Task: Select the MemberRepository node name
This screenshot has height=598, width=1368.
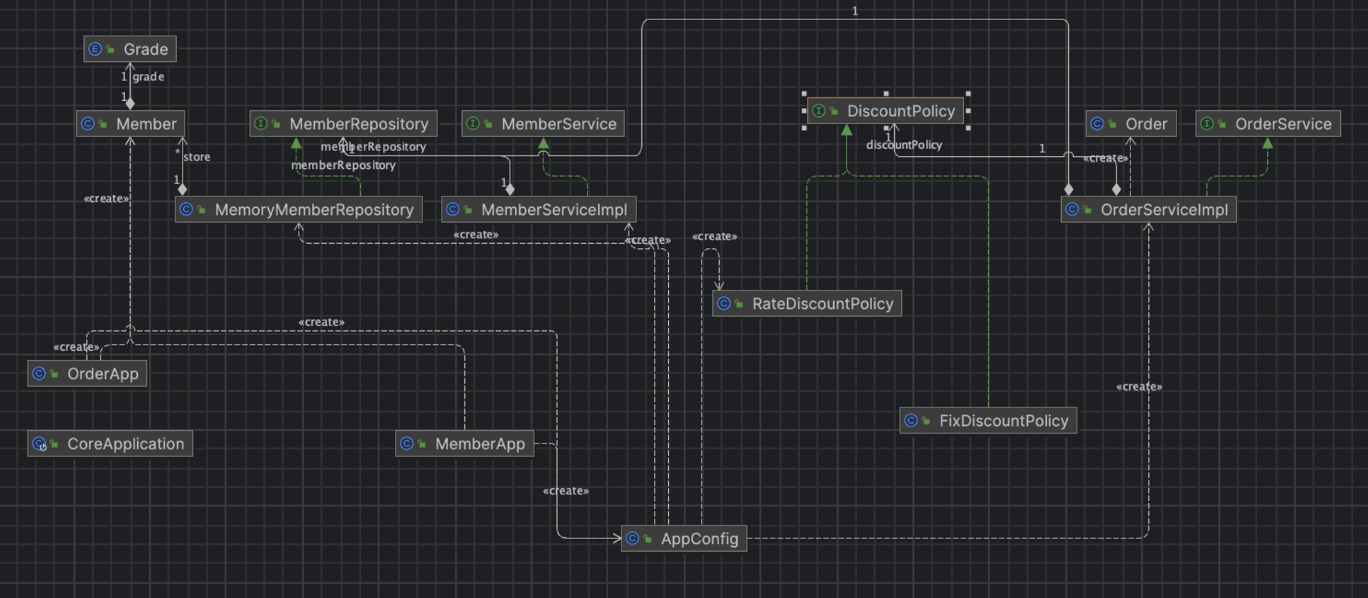Action: tap(359, 124)
